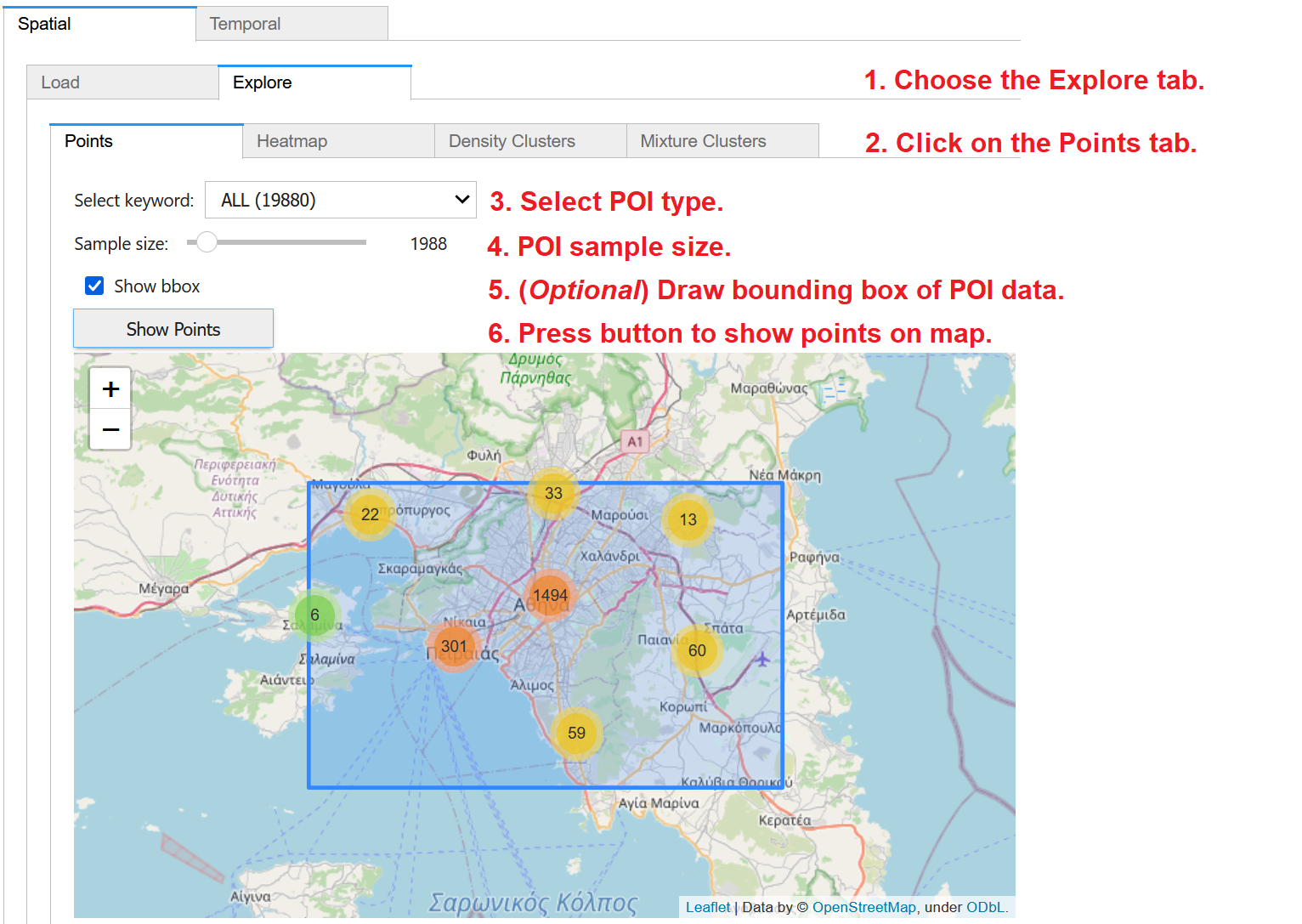The width and height of the screenshot is (1302, 924).
Task: Click the Αίγινα label on map
Action: point(250,897)
